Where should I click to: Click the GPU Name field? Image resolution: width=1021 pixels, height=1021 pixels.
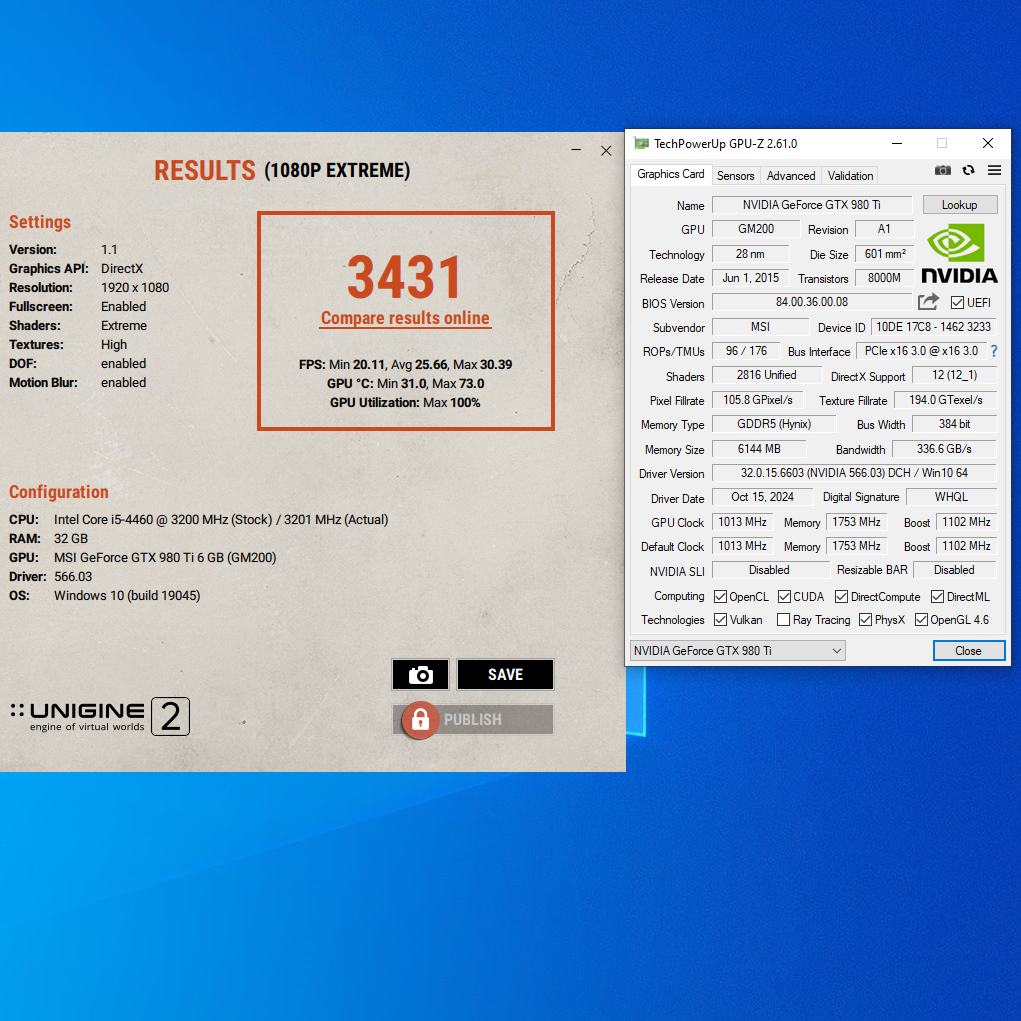[812, 204]
